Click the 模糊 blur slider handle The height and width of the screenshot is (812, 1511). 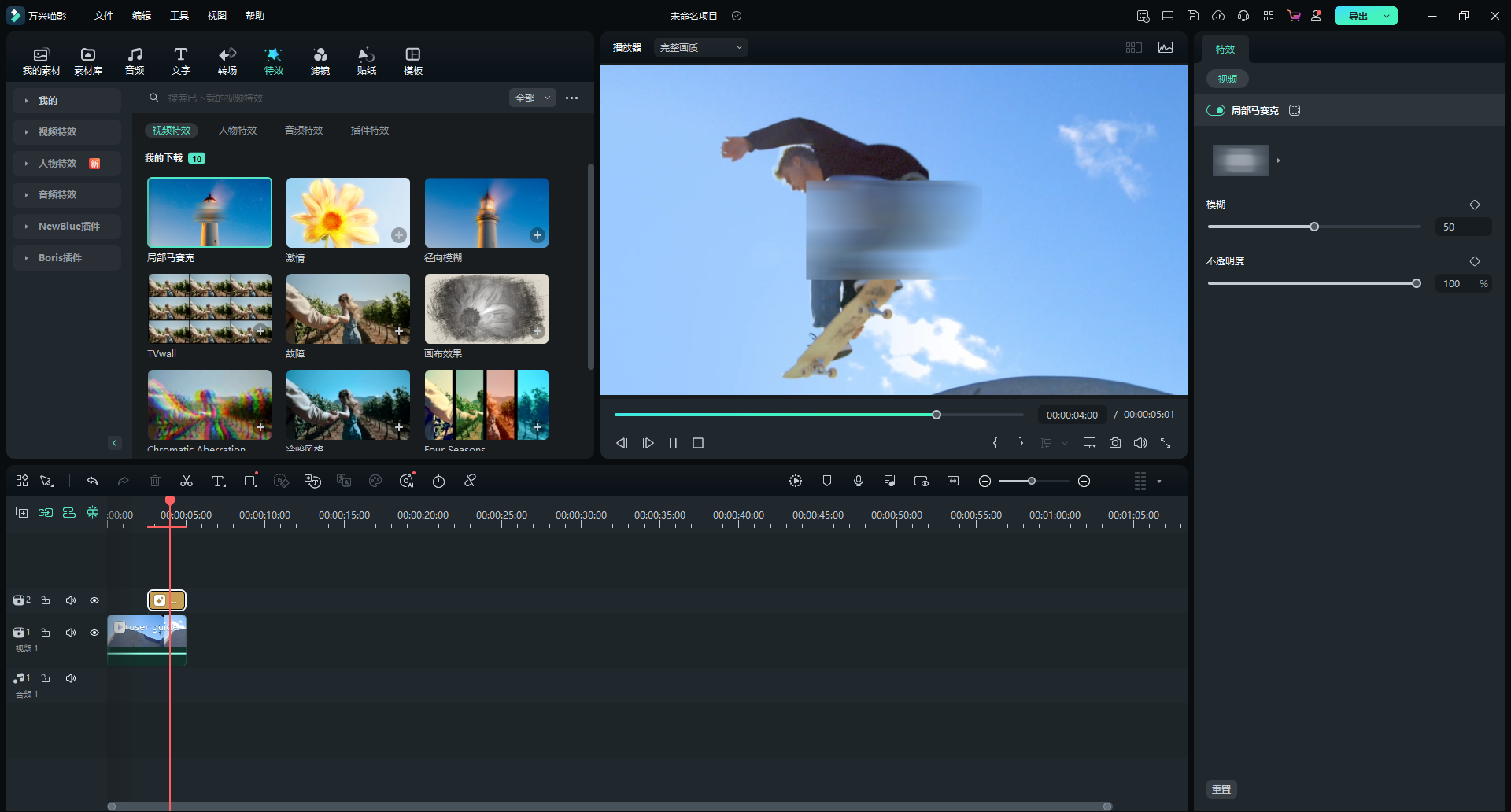1314,227
